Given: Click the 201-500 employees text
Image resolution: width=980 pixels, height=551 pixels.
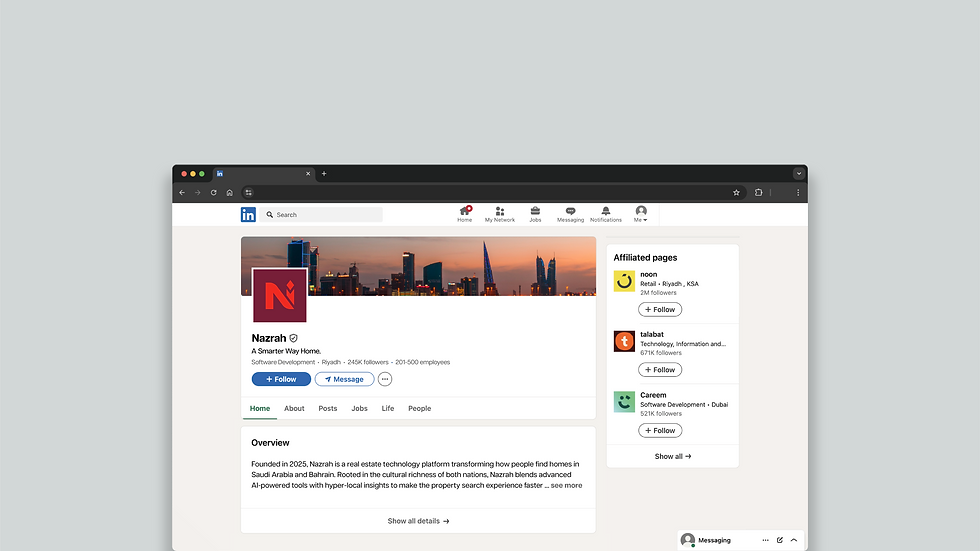Looking at the screenshot, I should 422,362.
